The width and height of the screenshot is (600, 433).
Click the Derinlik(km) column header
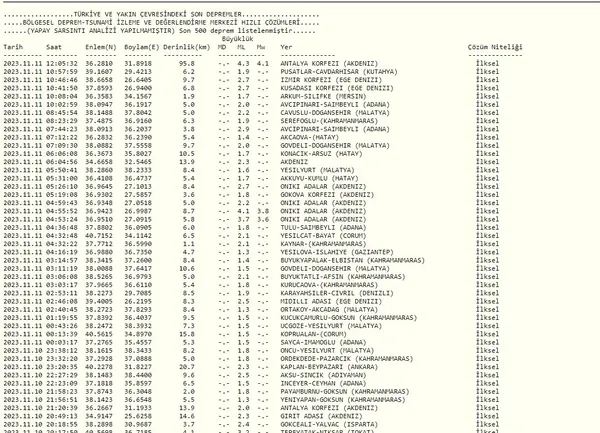tap(187, 47)
